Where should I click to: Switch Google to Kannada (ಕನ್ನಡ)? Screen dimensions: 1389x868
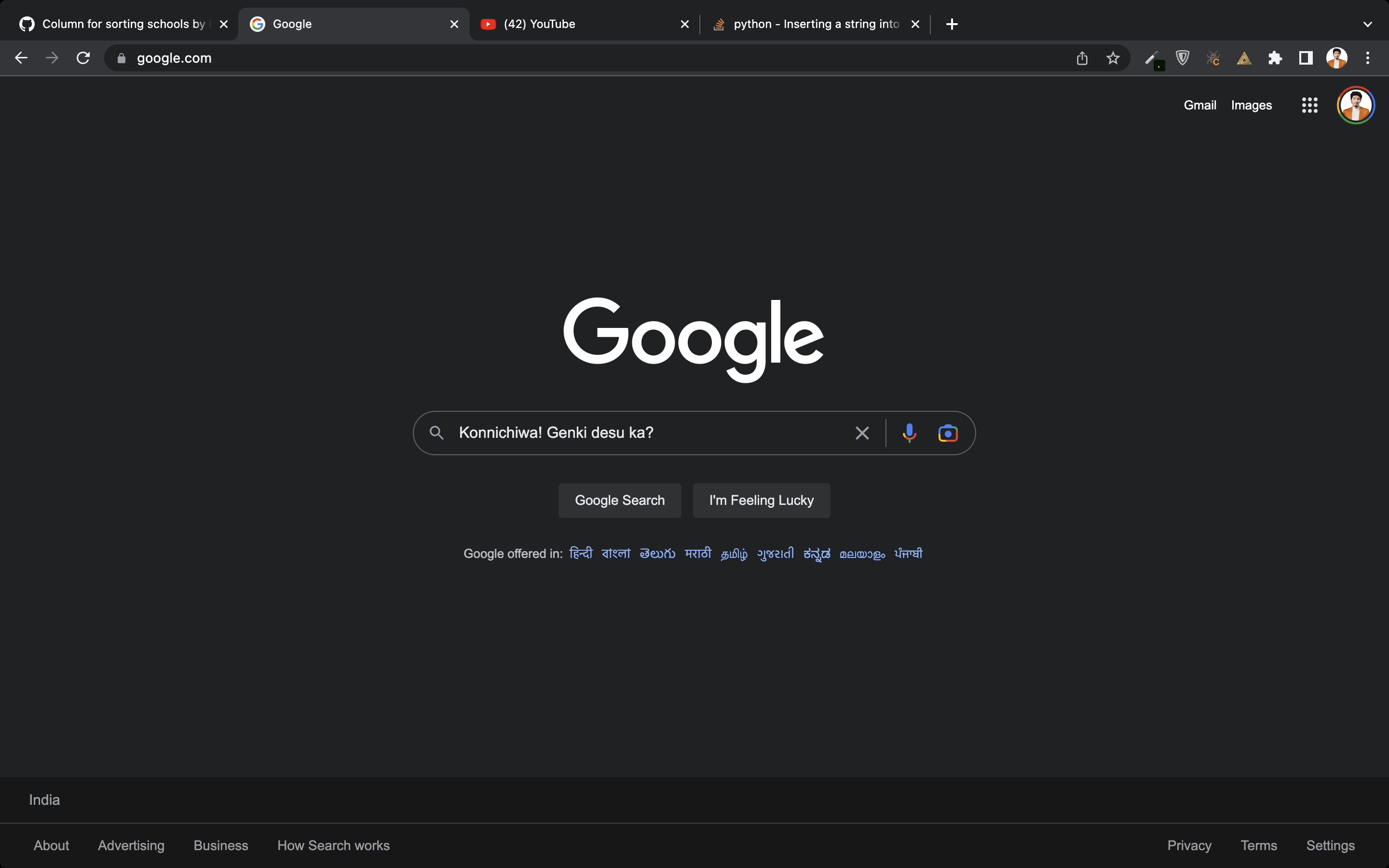(x=817, y=554)
